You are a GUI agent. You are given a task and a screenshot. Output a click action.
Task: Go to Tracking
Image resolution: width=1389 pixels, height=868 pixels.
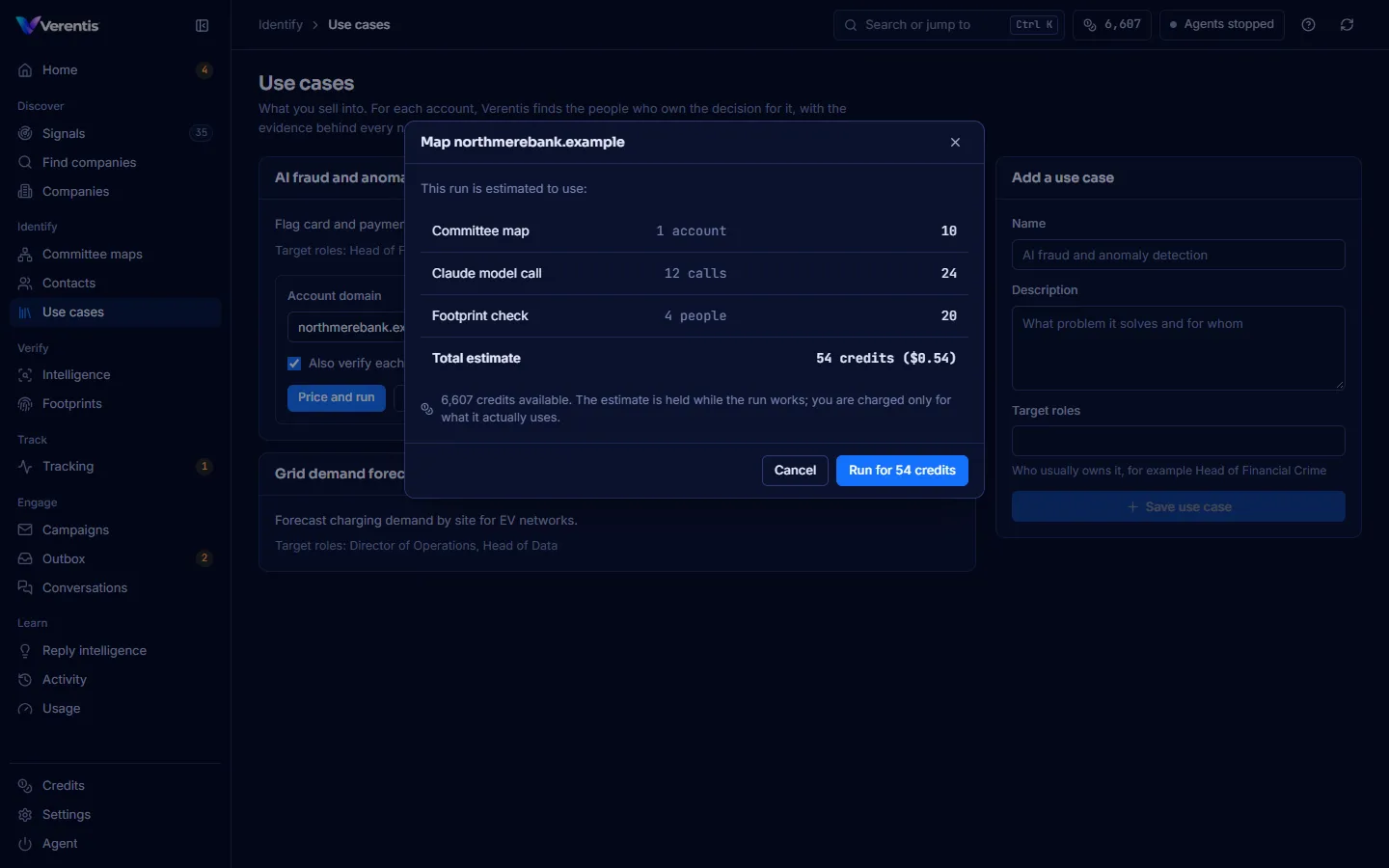(115, 466)
